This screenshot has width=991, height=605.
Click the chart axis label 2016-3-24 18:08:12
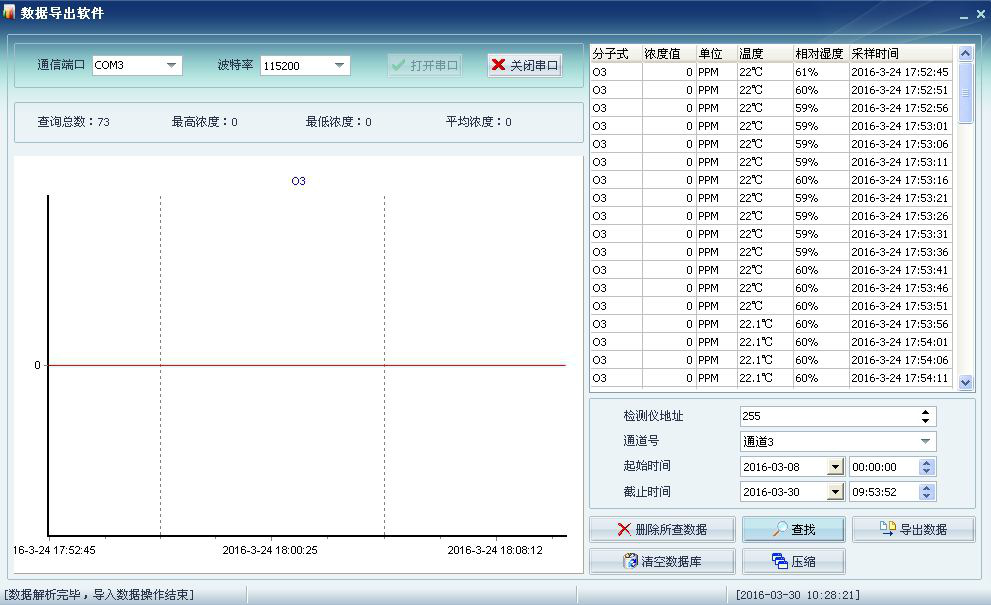pos(495,550)
